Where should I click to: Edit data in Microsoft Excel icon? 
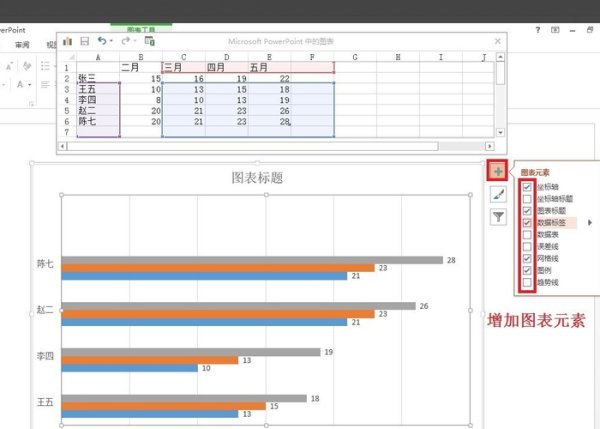click(x=149, y=41)
